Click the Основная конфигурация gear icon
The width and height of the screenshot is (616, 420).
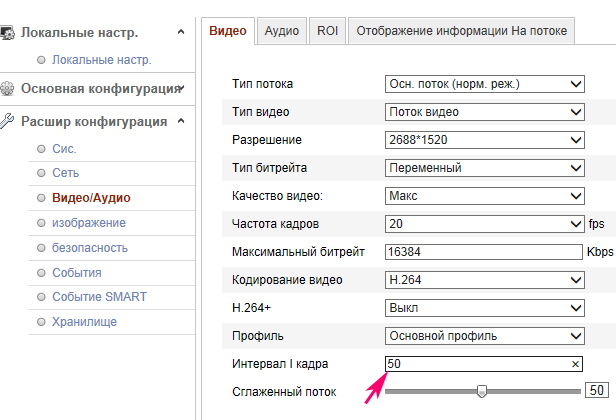(7, 88)
